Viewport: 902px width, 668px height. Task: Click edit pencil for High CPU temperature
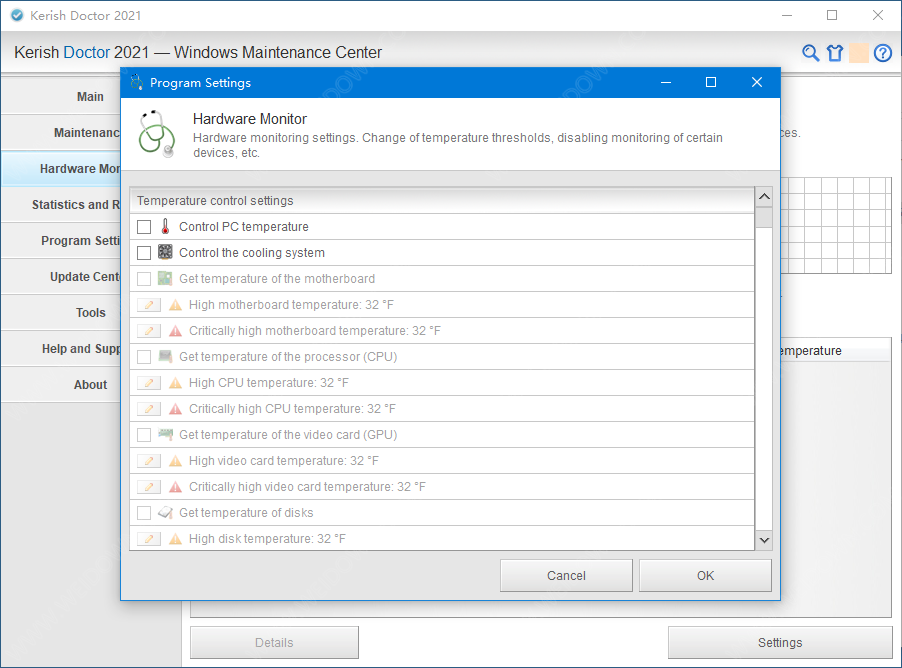pos(149,383)
